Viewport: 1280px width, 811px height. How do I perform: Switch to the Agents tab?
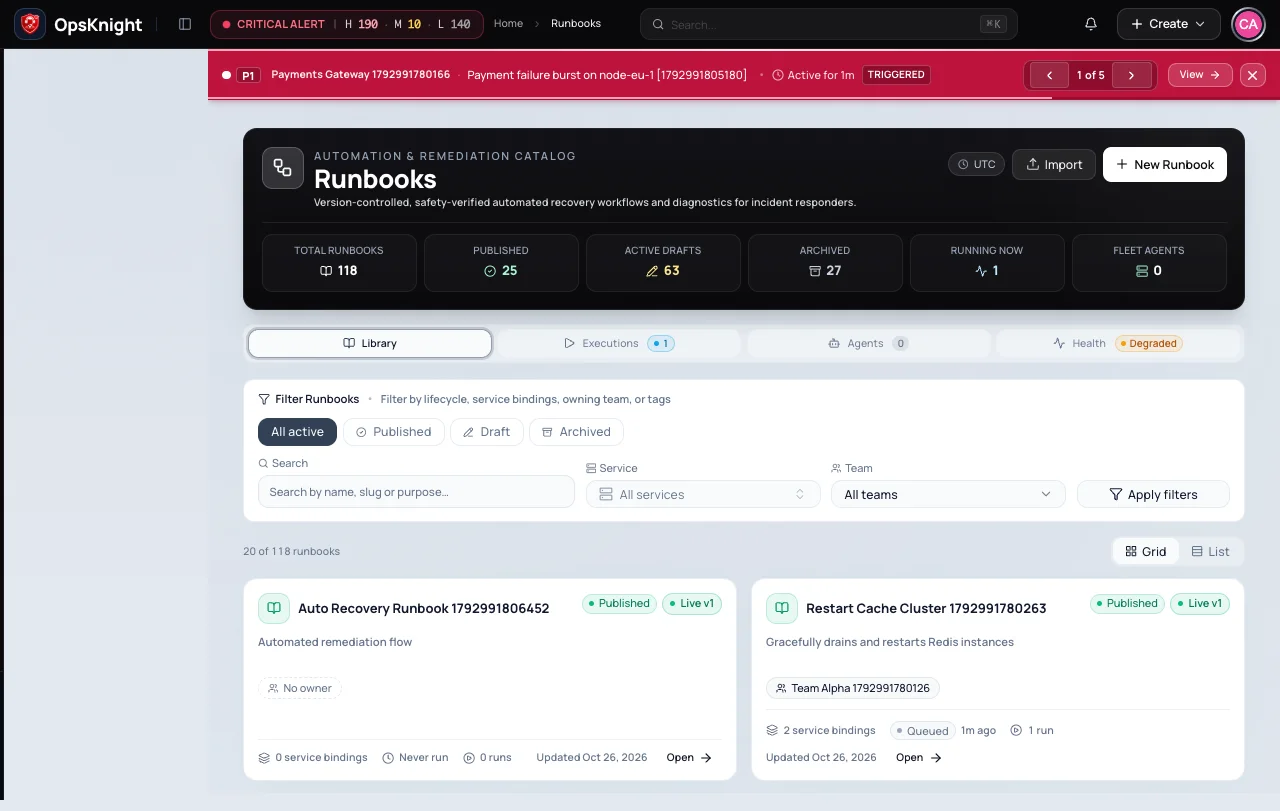pos(868,343)
